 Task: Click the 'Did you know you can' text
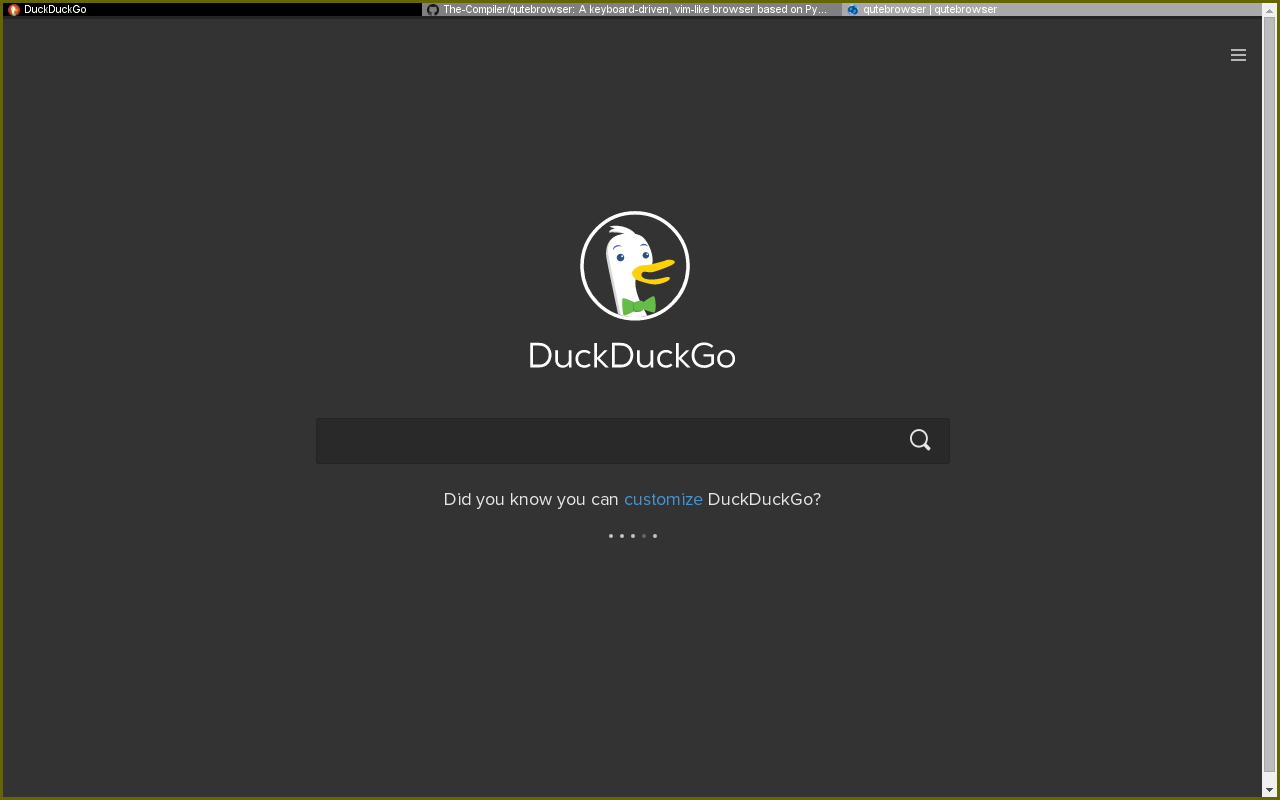click(531, 499)
